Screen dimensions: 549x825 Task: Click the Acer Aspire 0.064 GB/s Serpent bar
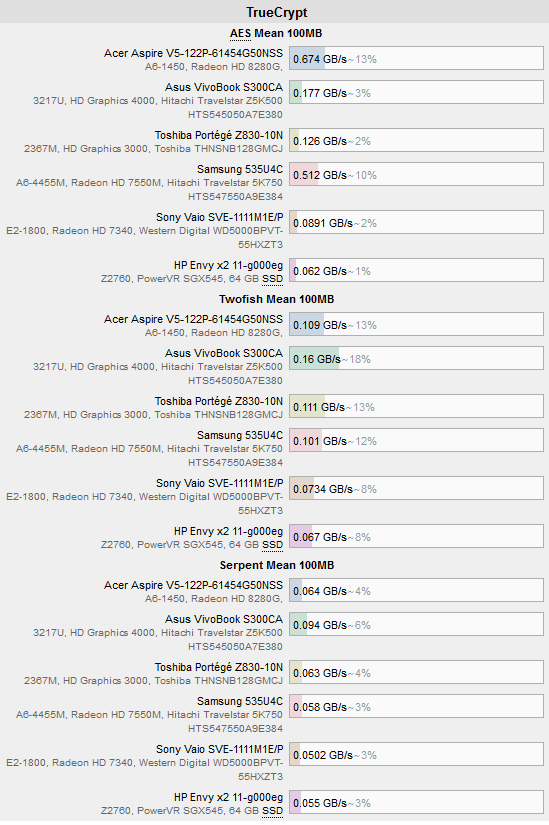(416, 590)
